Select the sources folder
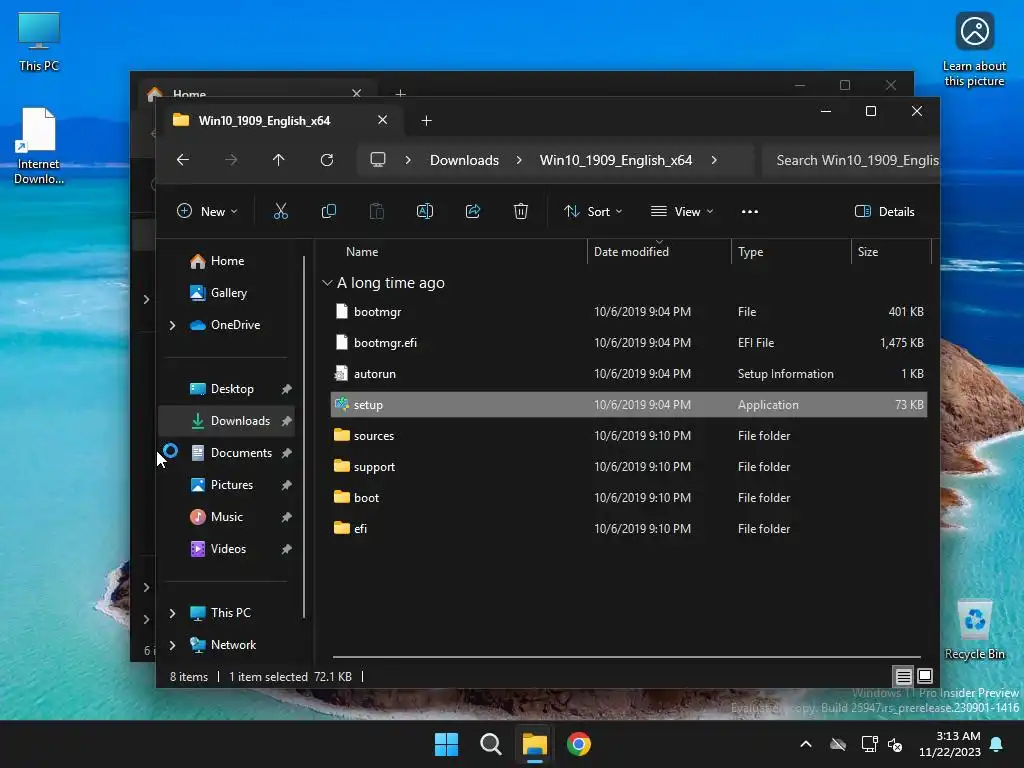The height and width of the screenshot is (768, 1024). [628, 436]
